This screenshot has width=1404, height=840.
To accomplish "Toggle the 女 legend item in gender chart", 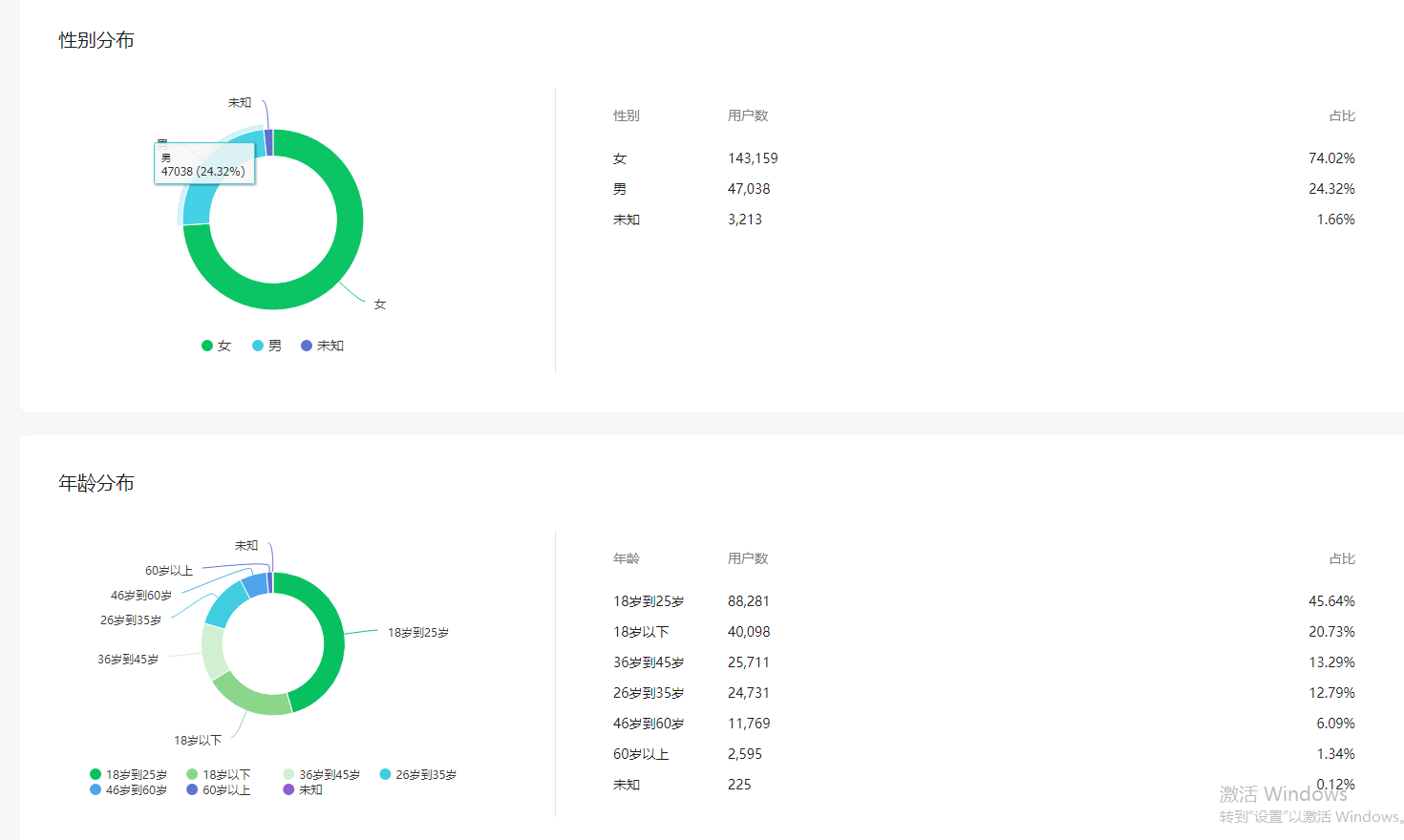I will coord(217,346).
